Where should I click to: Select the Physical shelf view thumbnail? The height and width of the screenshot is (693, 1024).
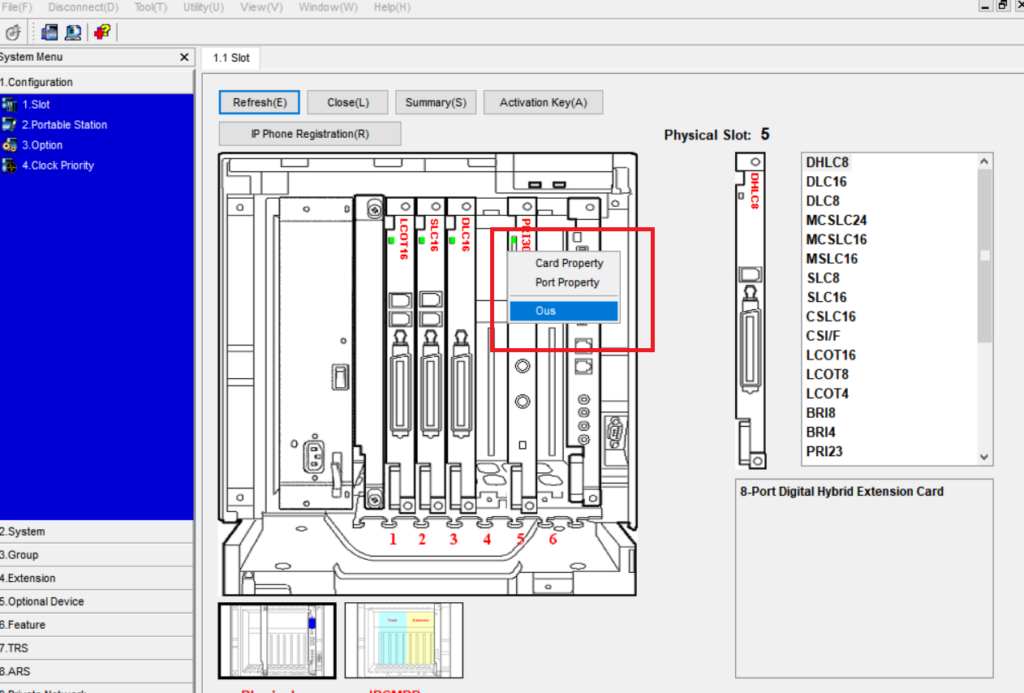tap(277, 640)
